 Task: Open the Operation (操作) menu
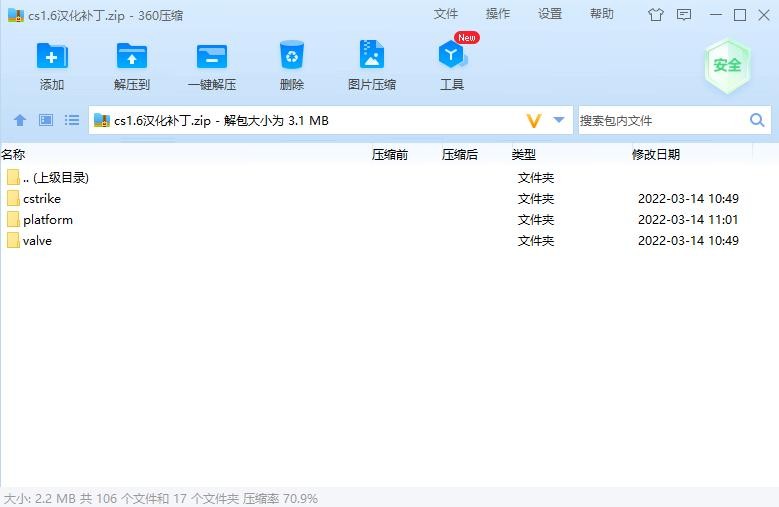[498, 14]
